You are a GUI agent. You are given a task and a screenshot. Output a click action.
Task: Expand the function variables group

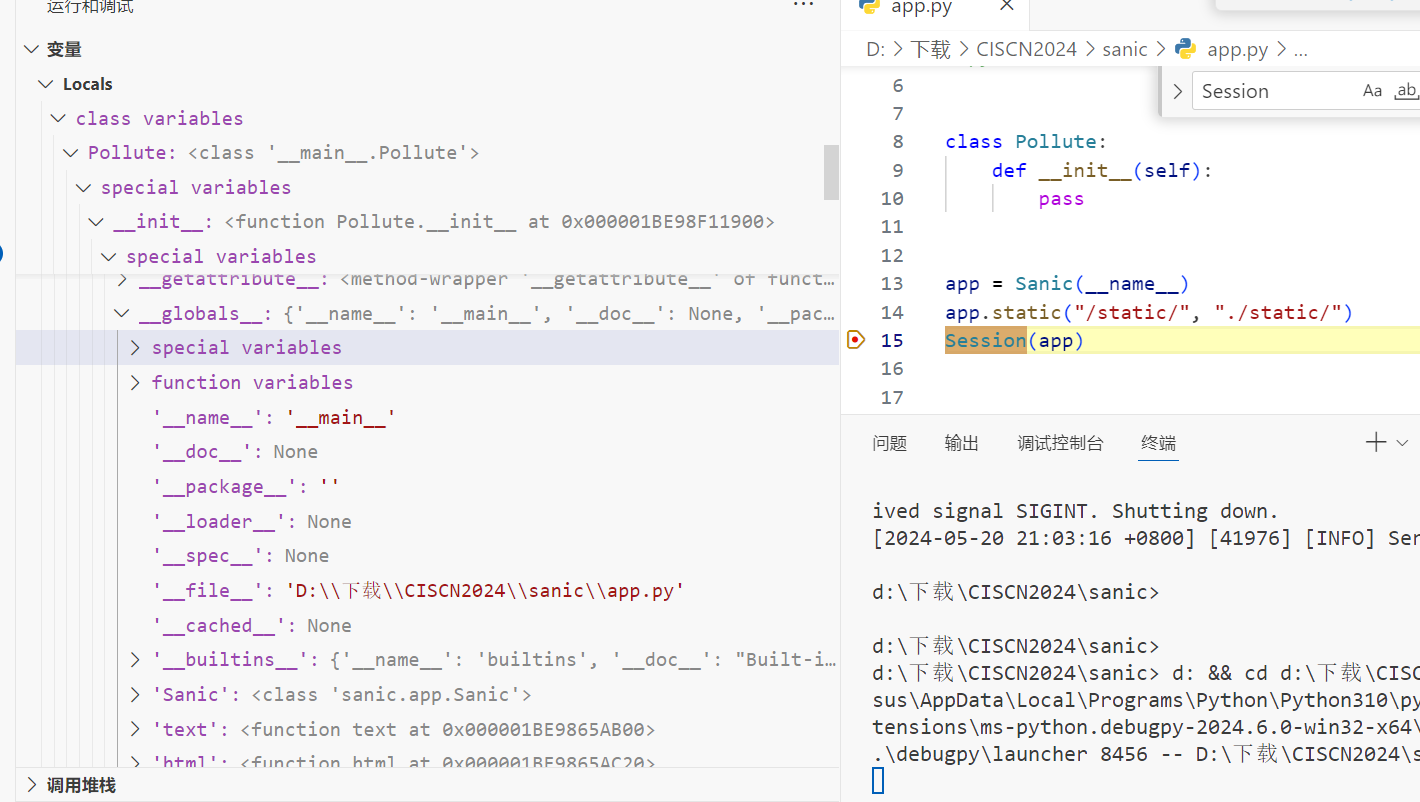[135, 383]
